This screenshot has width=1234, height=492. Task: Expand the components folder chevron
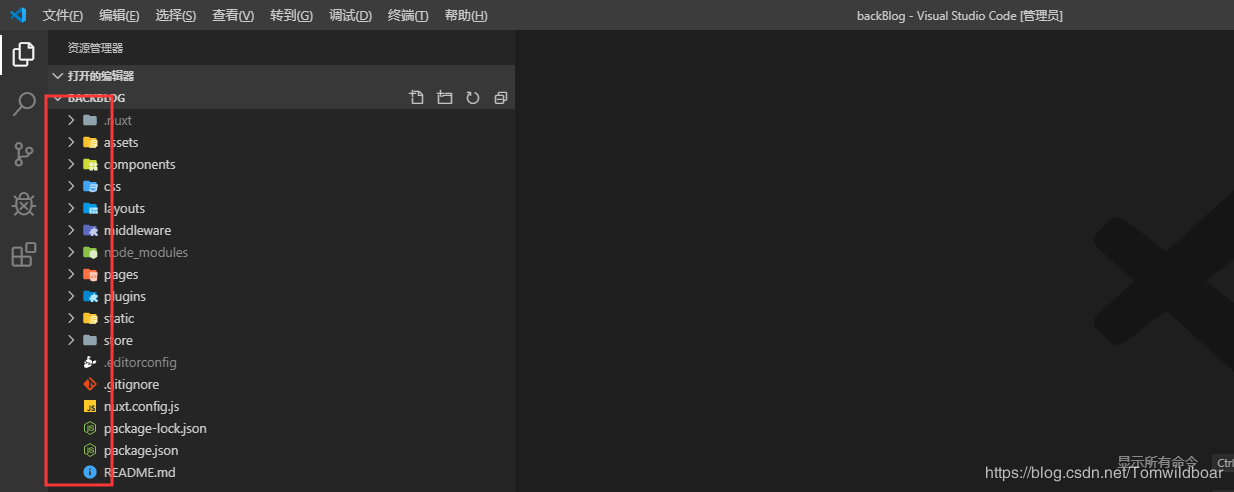pyautogui.click(x=71, y=164)
